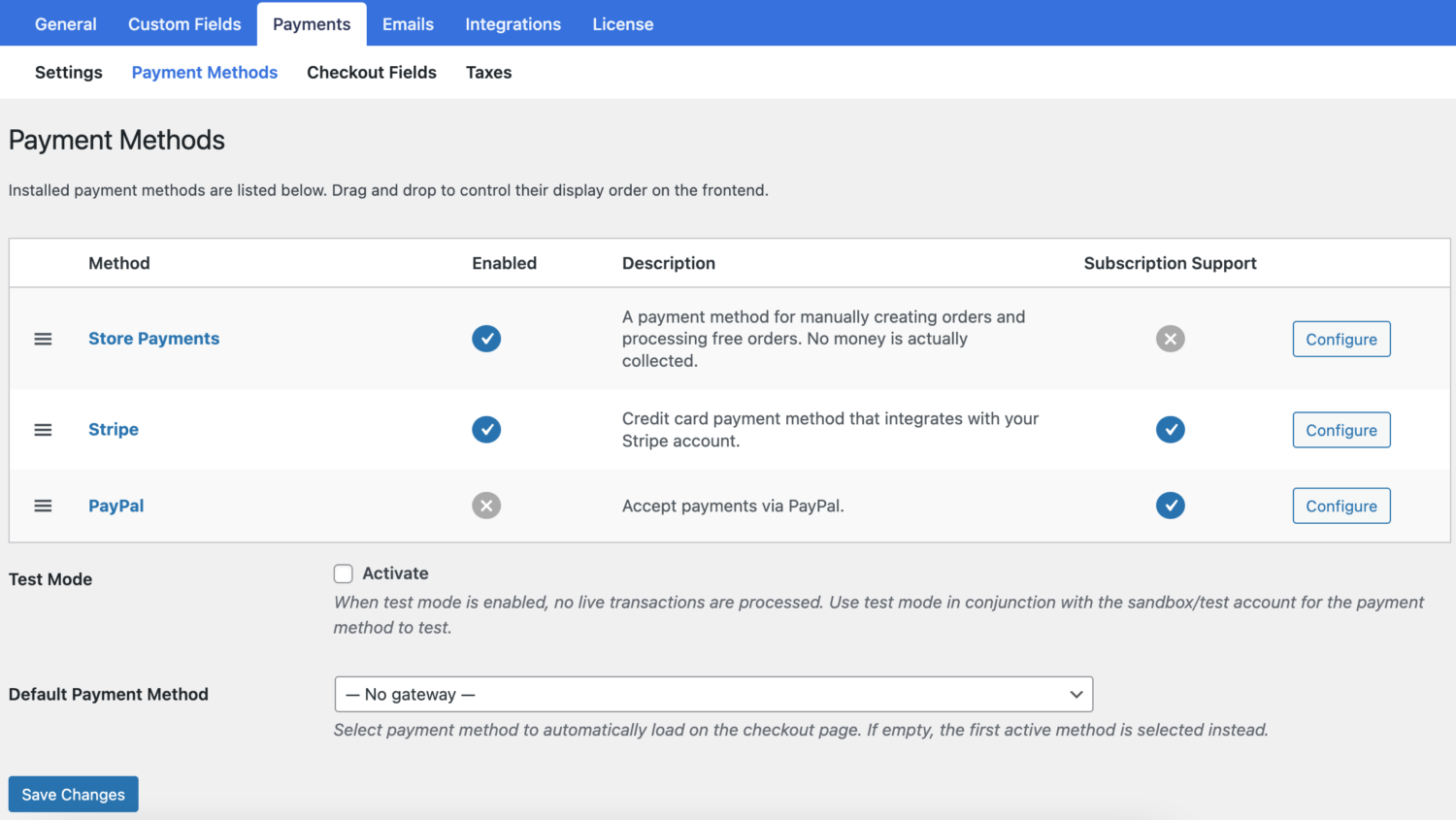Tick the Test Mode Activate checkbox
Viewport: 1456px width, 820px height.
coord(344,574)
